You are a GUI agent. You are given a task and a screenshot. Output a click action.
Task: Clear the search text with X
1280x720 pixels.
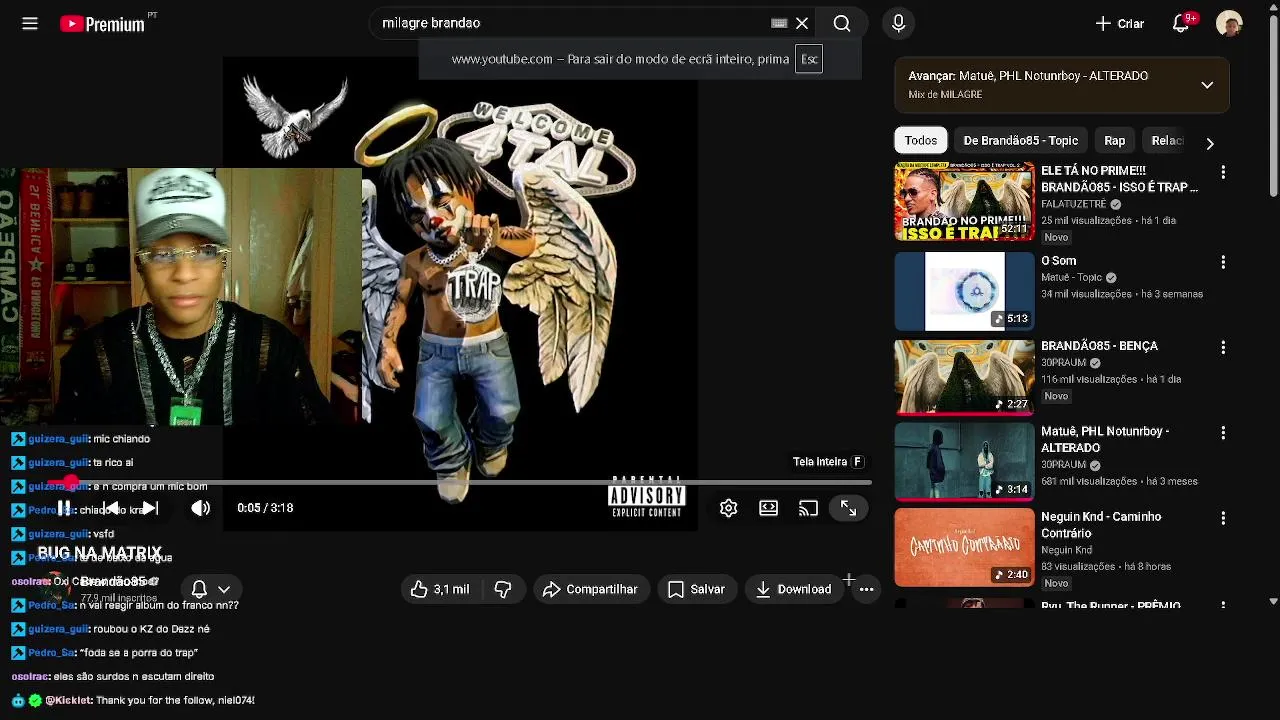802,23
